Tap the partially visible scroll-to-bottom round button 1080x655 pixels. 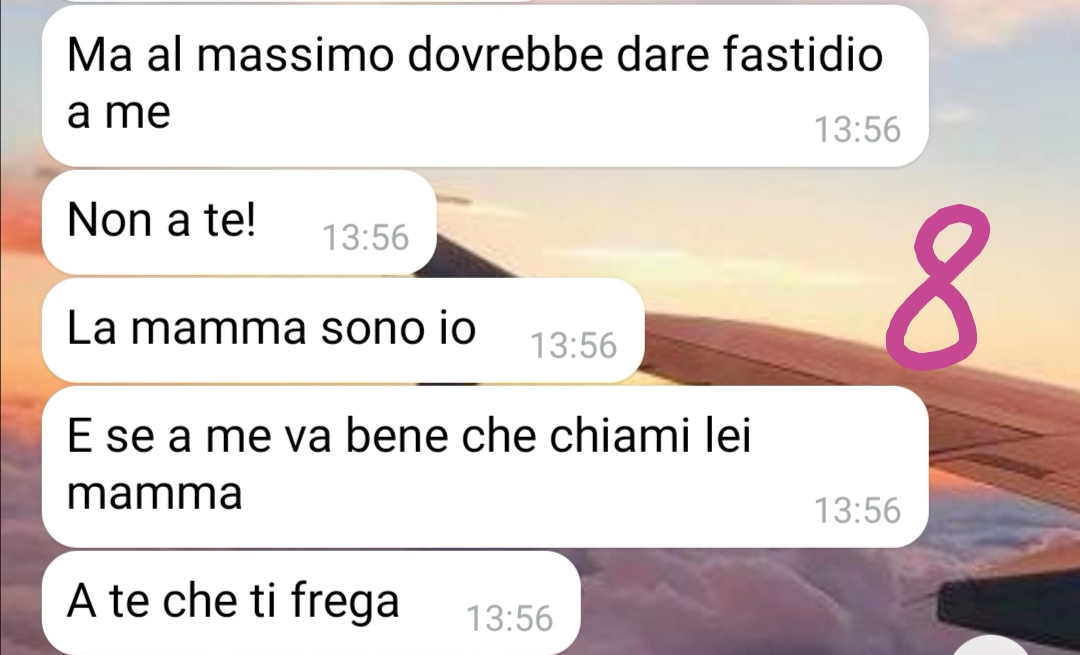click(x=992, y=647)
